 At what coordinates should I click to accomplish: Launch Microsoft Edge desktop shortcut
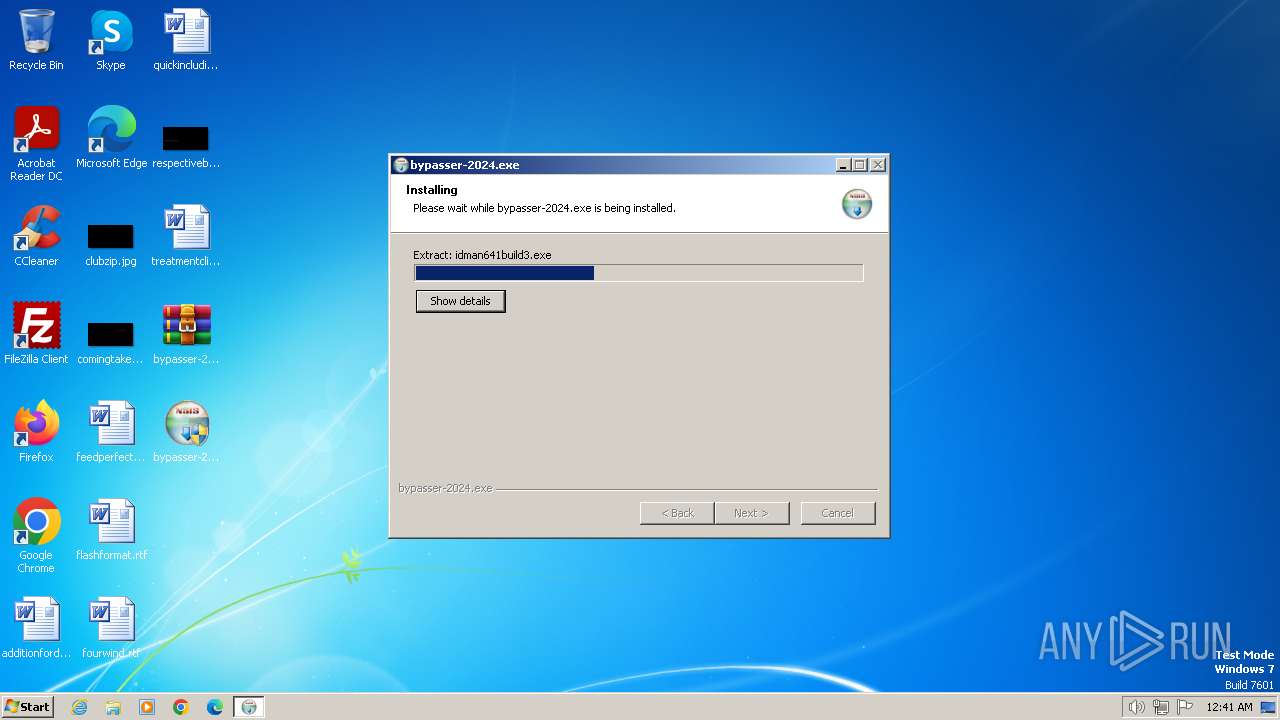[111, 138]
